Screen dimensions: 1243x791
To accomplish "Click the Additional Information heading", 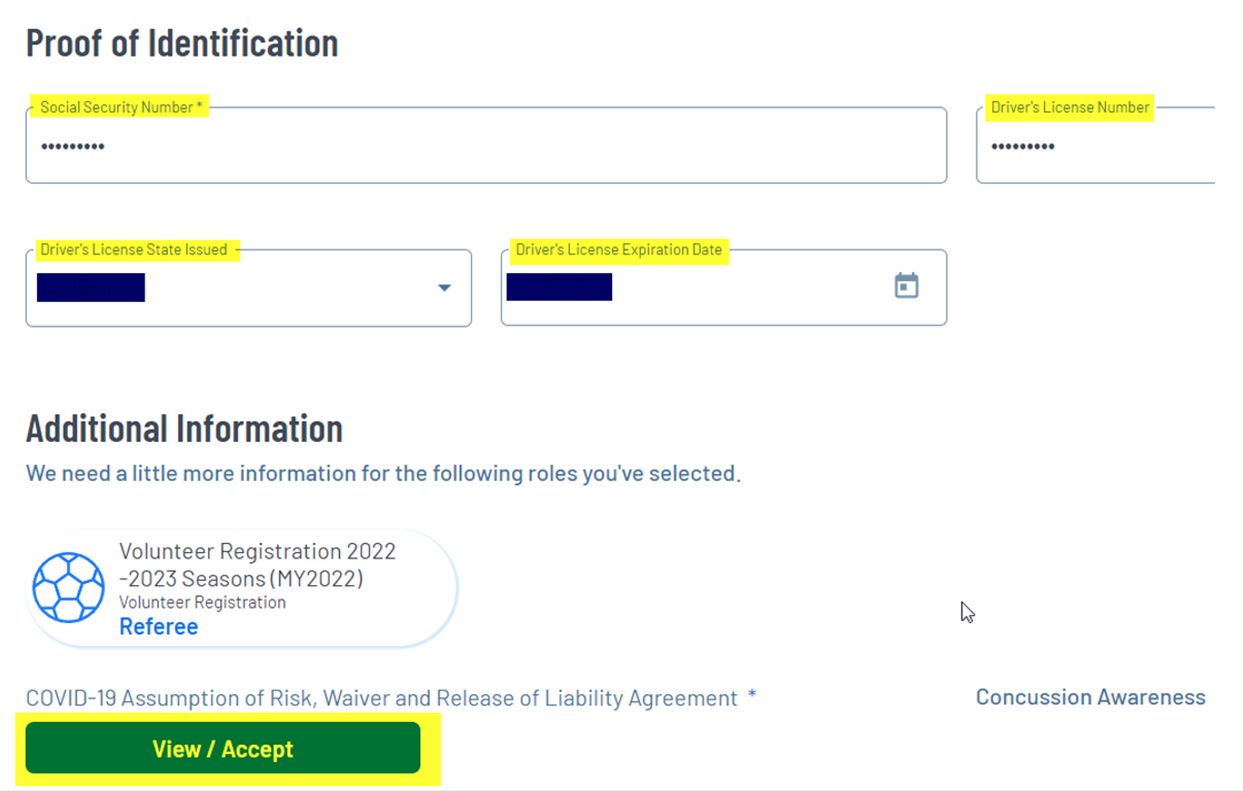I will [184, 428].
